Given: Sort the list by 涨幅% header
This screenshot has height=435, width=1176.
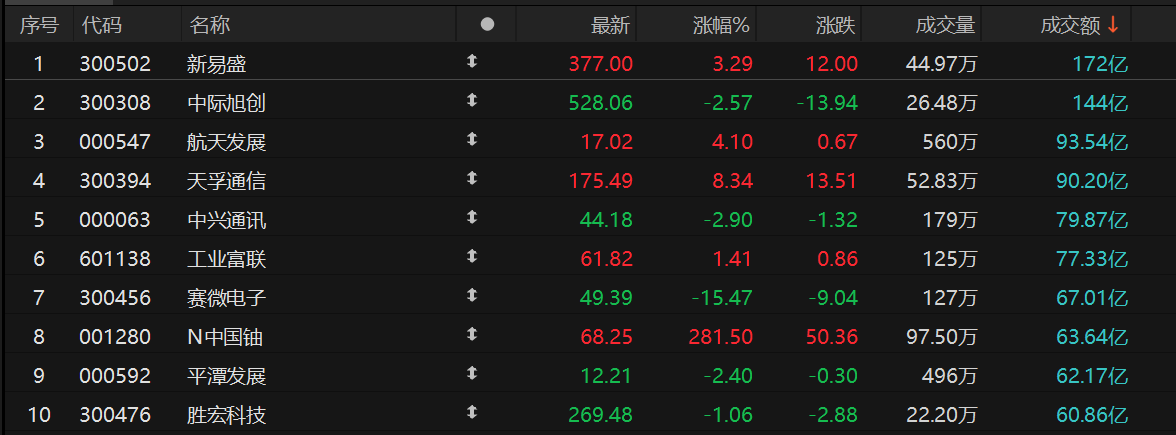Looking at the screenshot, I should click(721, 25).
